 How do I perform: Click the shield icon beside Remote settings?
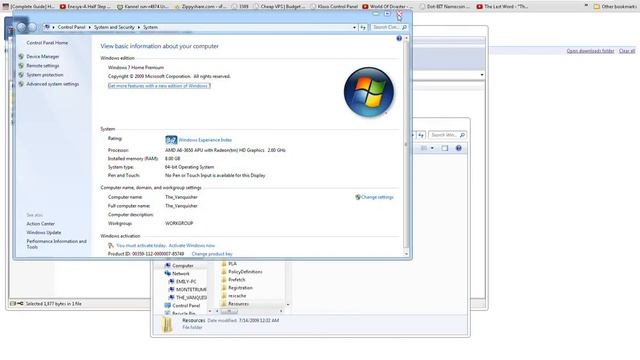21,66
